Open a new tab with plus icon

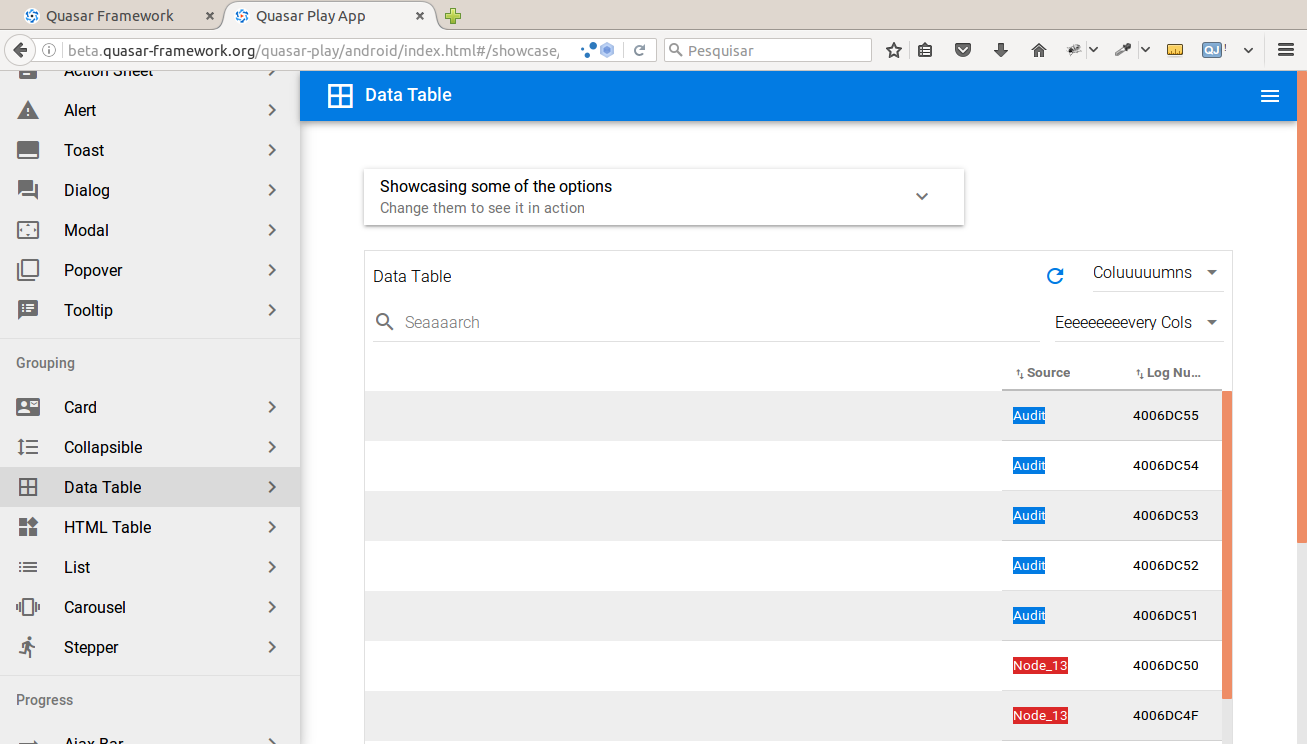click(453, 16)
